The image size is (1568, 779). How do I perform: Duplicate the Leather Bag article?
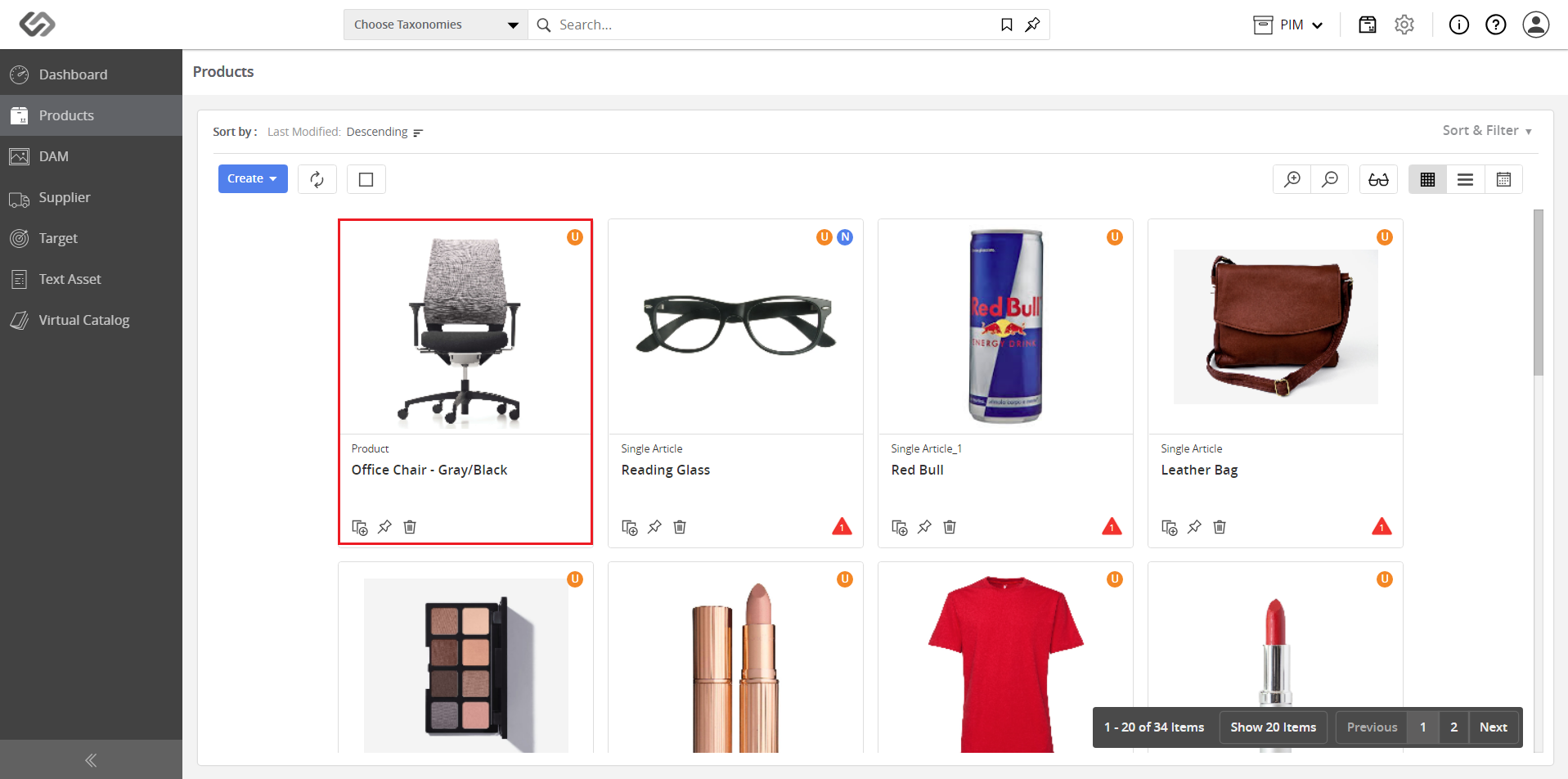[x=1169, y=527]
